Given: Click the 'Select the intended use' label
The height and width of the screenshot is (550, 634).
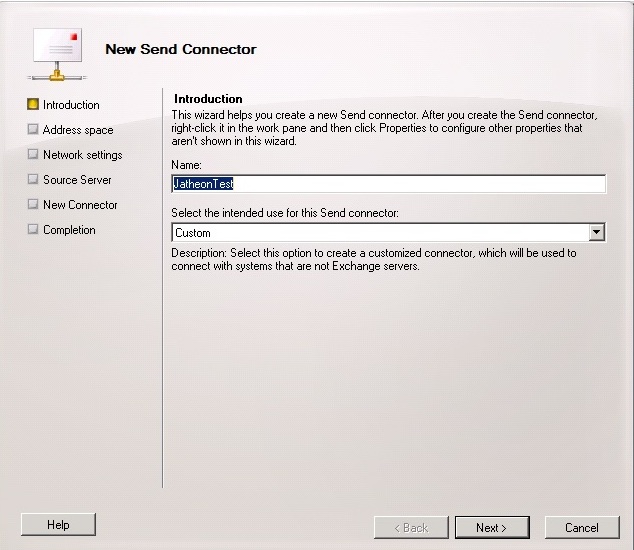Looking at the screenshot, I should coord(285,213).
